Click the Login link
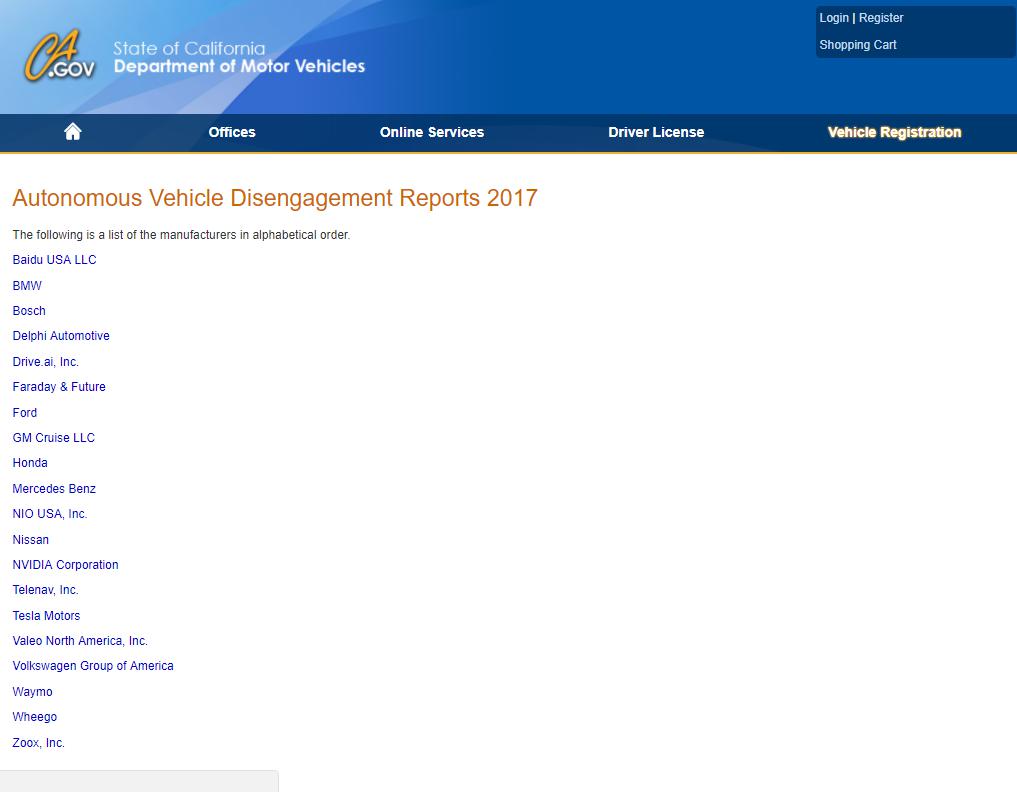Screen dimensions: 1017x792 click(x=833, y=18)
